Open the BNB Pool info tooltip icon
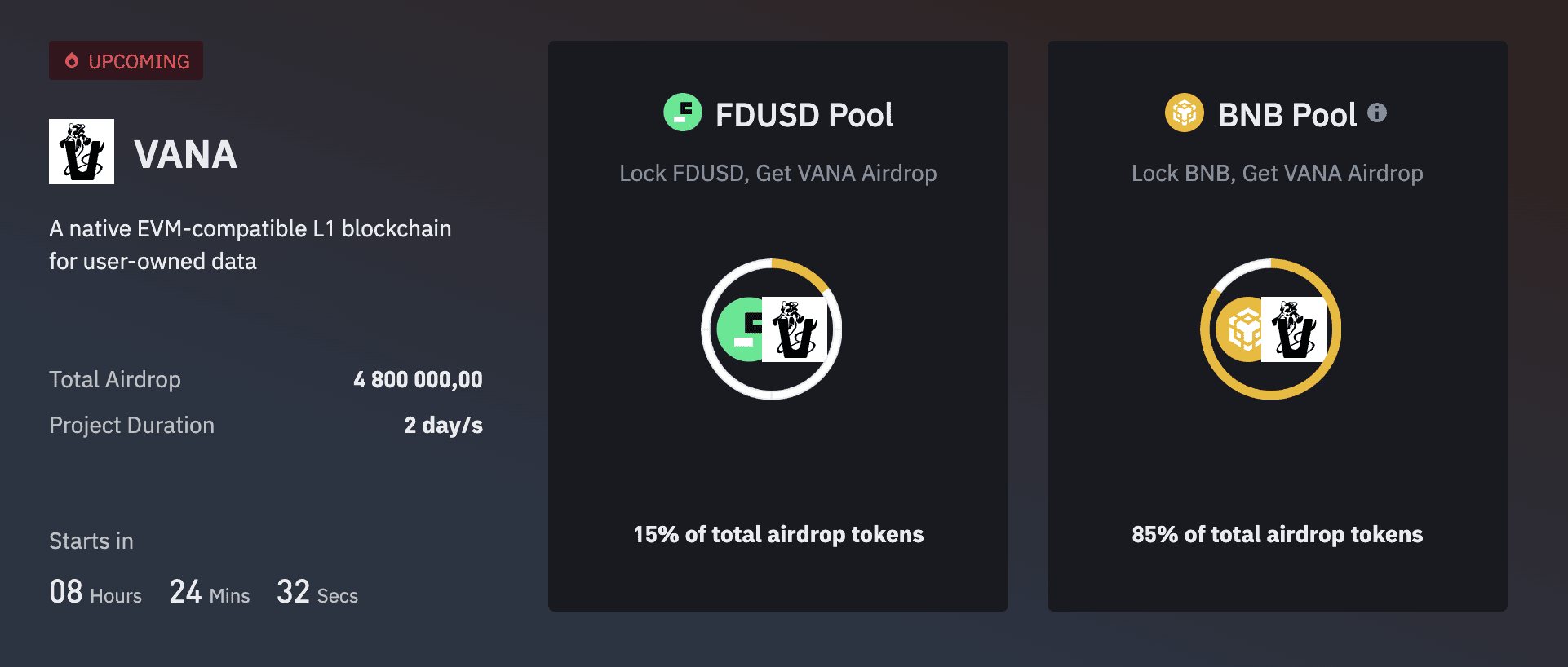The image size is (1568, 667). coord(1377,113)
